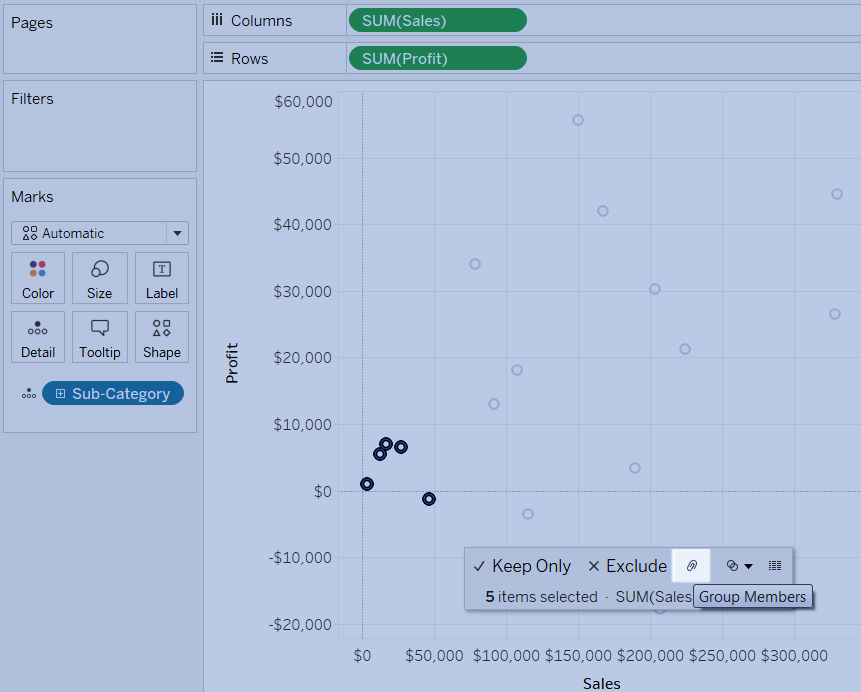Open the Tooltip marks card
Screen dimensions: 861x692
100,338
